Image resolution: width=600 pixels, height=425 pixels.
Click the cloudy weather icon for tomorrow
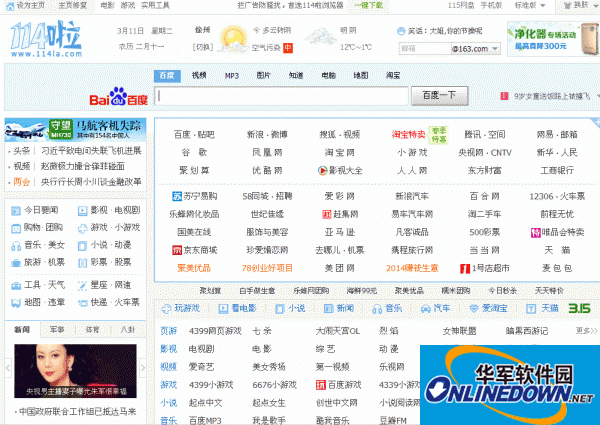click(x=321, y=37)
